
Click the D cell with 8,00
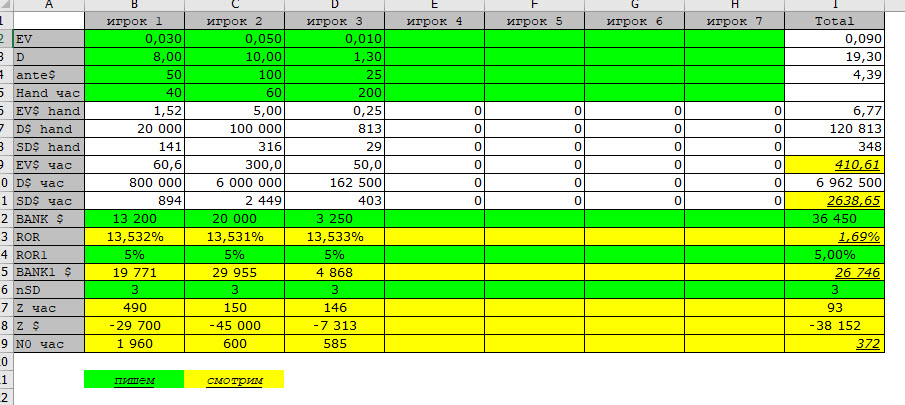click(x=134, y=57)
